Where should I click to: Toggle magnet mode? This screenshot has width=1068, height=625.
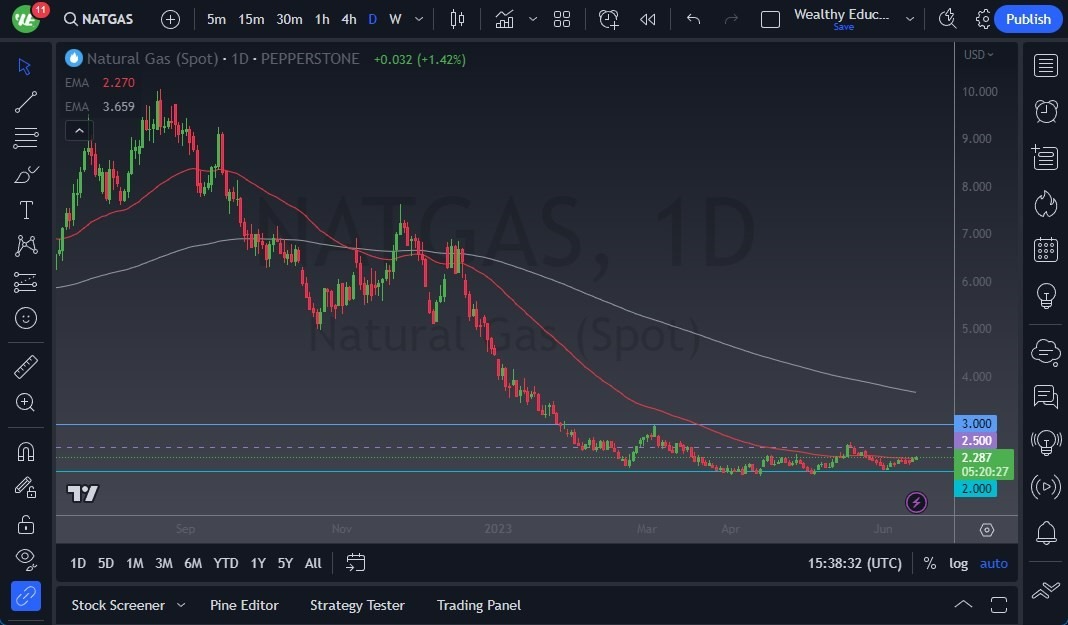[x=25, y=452]
